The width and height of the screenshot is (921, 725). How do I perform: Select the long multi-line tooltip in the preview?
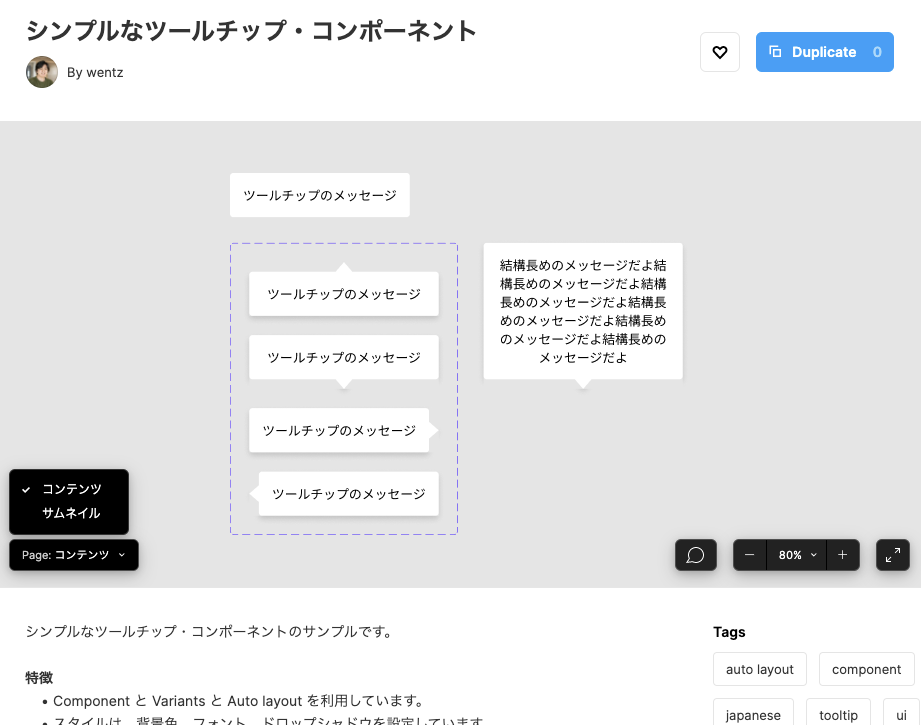(582, 310)
